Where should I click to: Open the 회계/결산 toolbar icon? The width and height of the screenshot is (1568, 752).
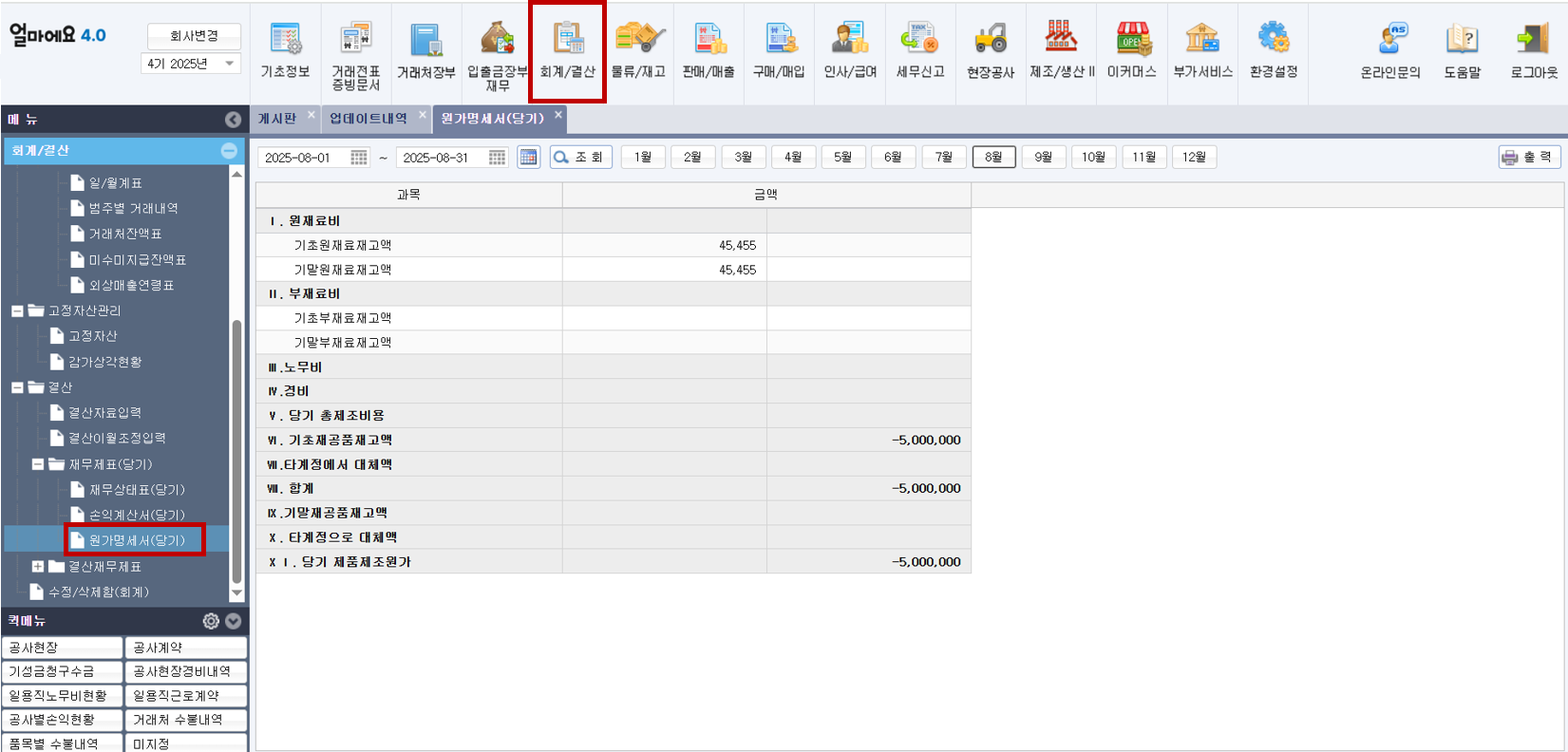pos(567,51)
